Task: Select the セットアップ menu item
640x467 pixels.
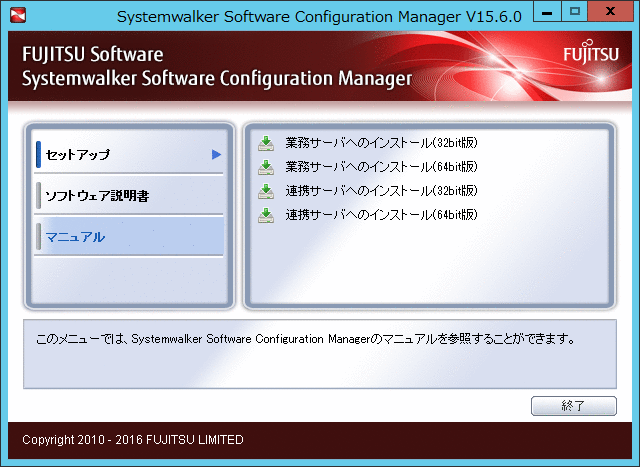Action: click(129, 154)
